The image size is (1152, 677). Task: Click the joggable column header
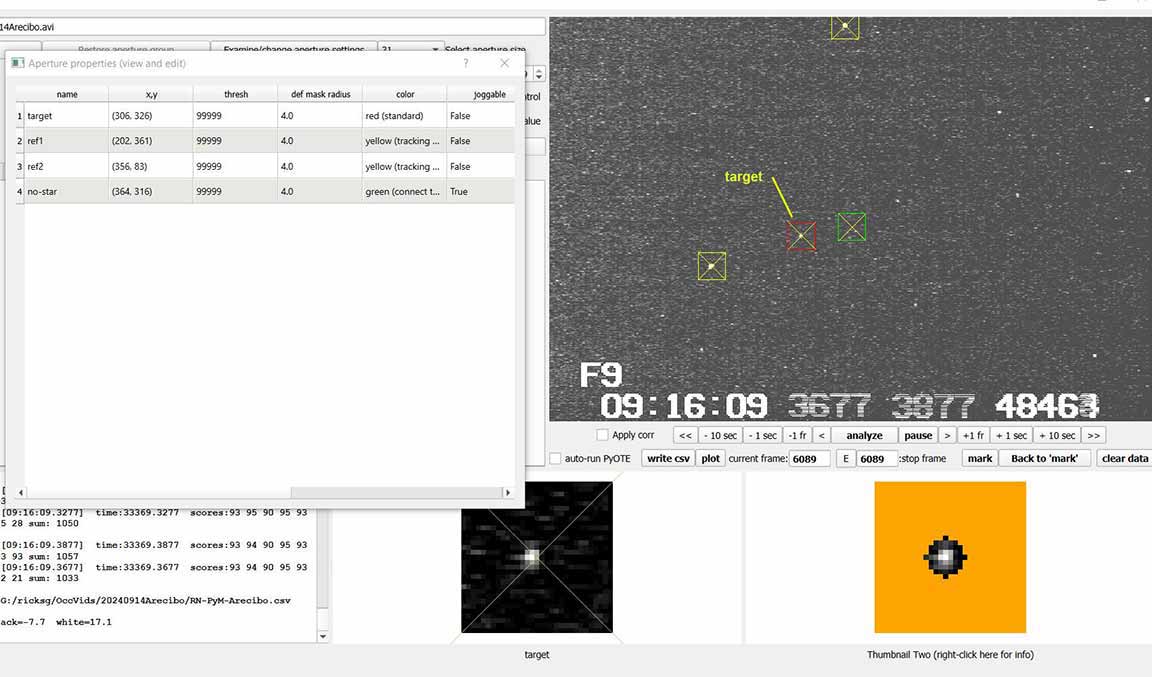481,94
